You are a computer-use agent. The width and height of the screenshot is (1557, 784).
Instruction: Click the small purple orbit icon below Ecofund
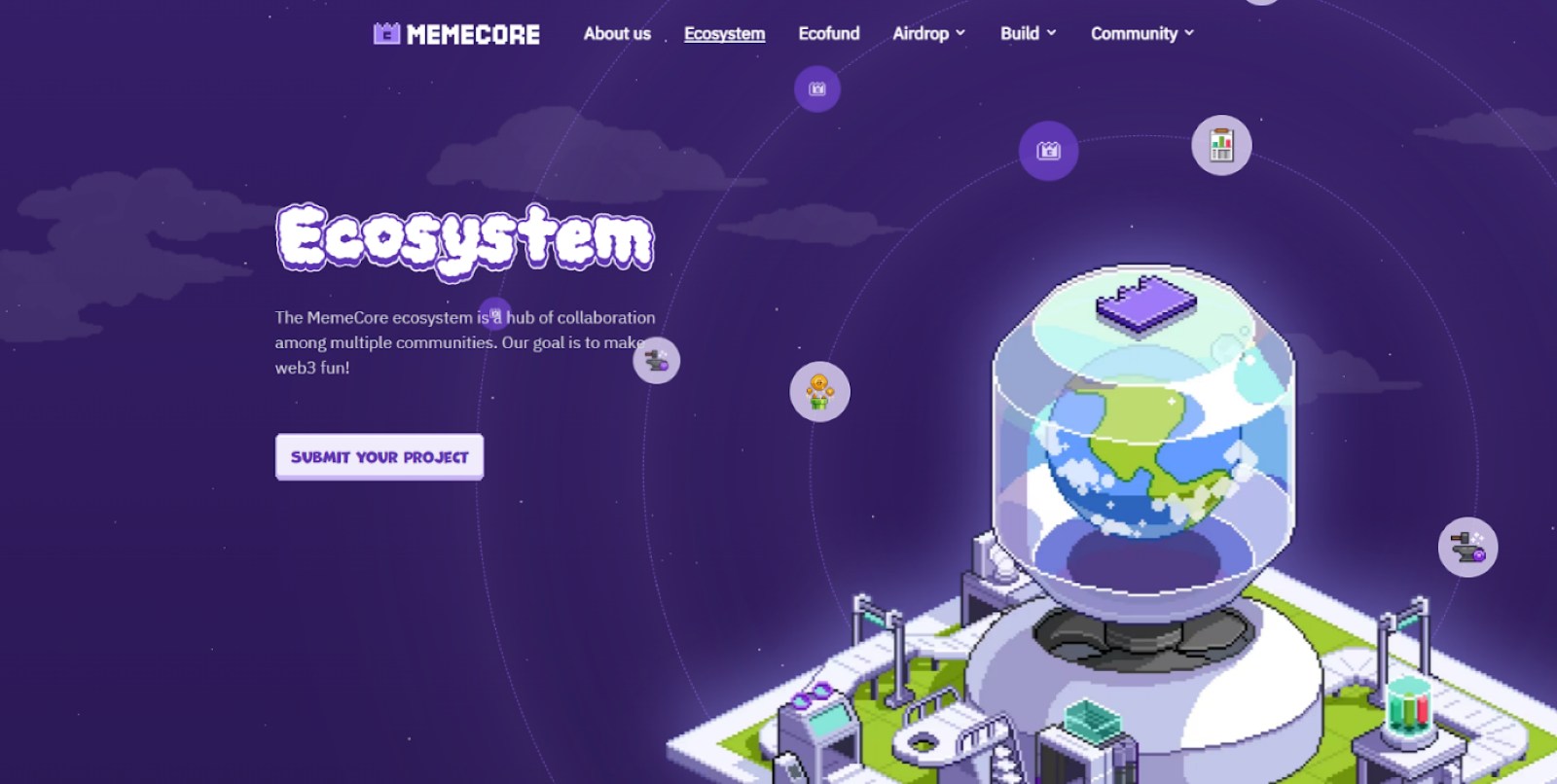[817, 89]
